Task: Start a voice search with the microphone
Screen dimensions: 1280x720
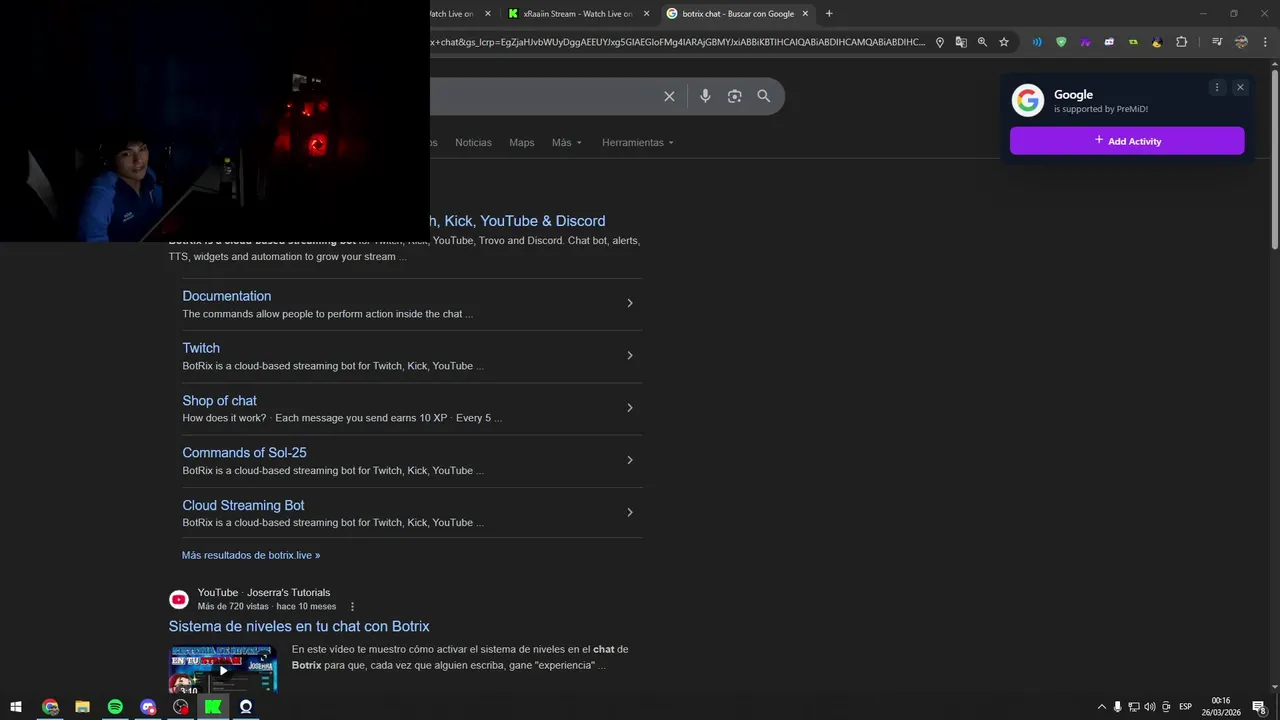Action: [x=705, y=96]
